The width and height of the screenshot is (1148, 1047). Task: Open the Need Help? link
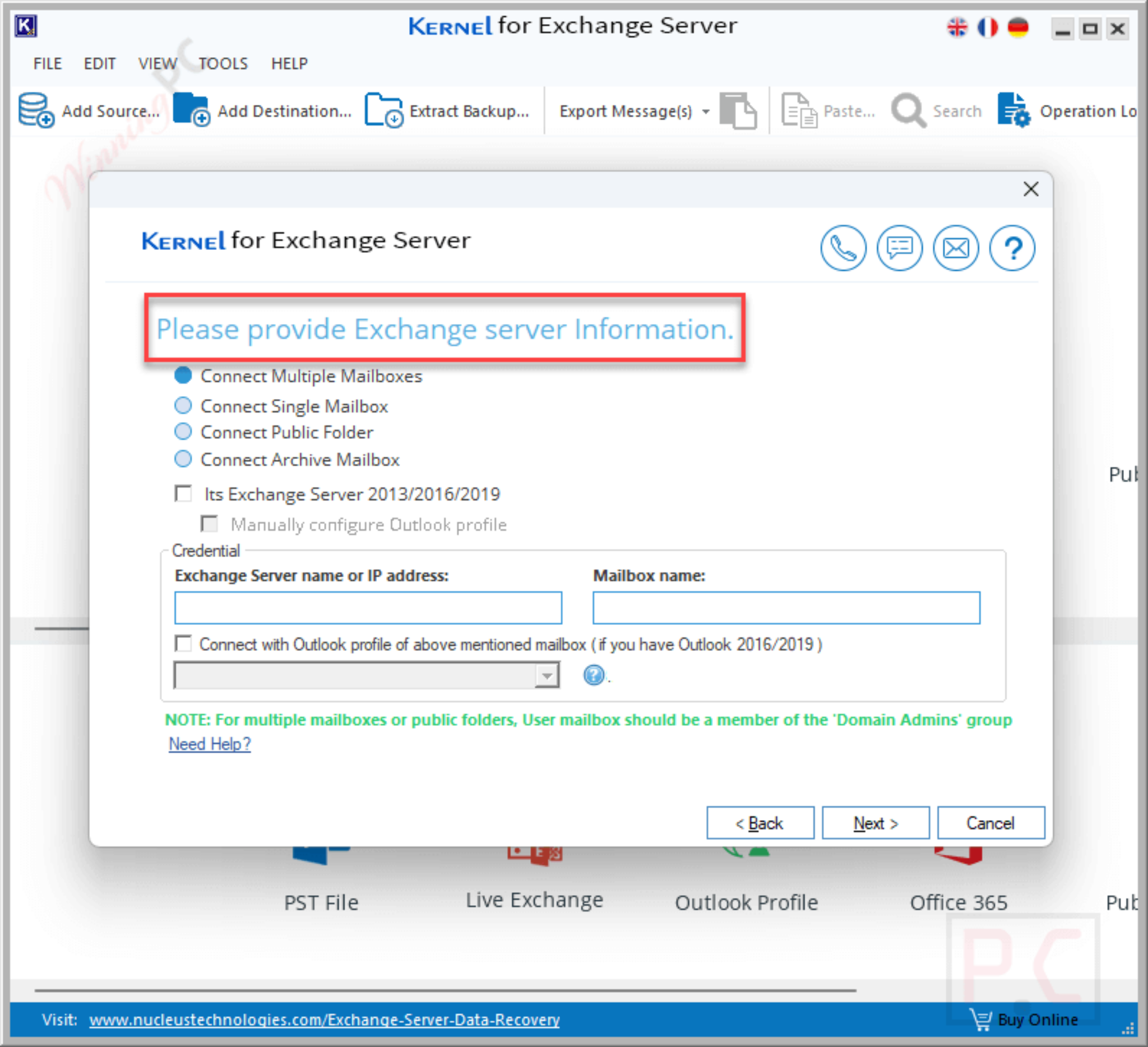(210, 744)
